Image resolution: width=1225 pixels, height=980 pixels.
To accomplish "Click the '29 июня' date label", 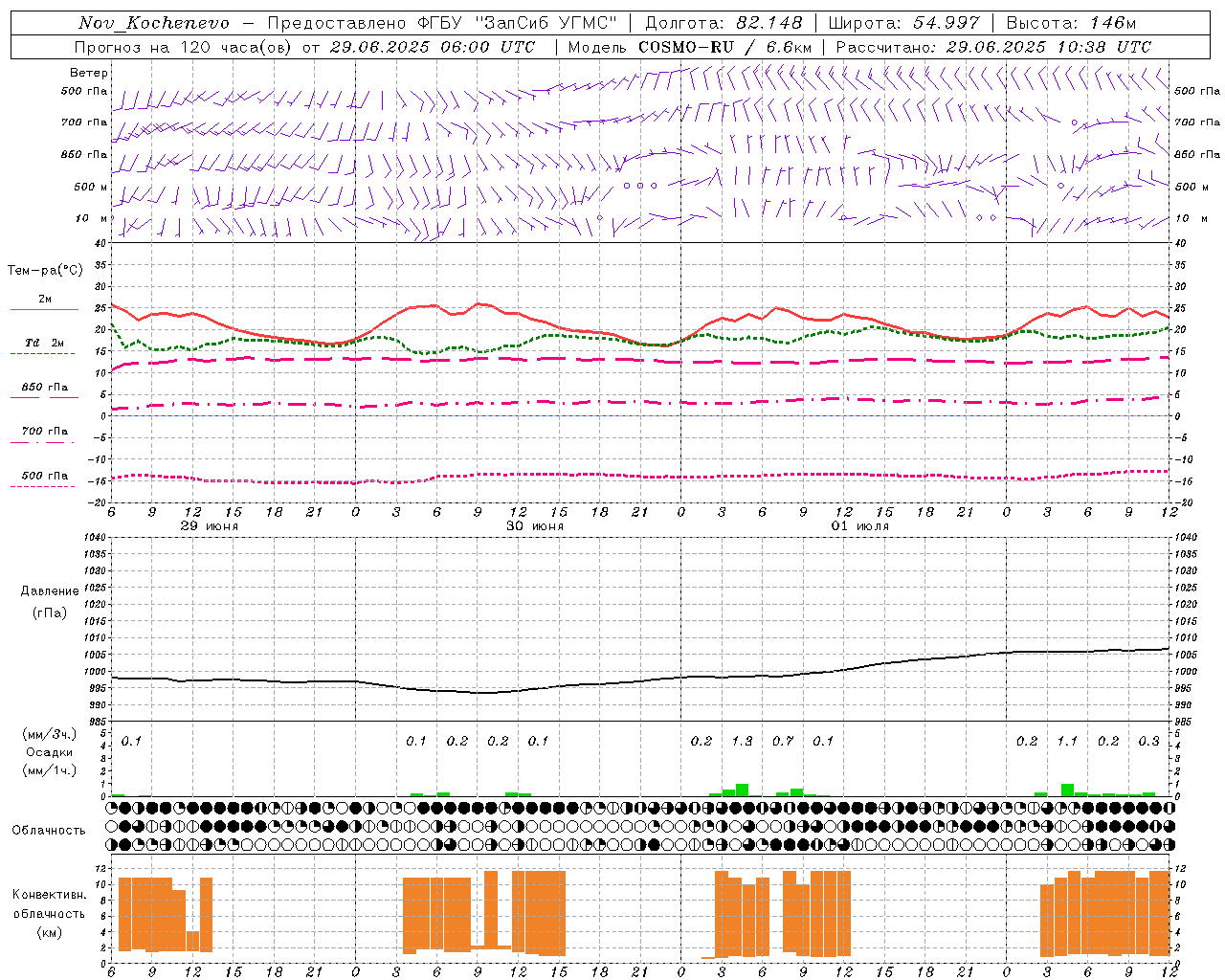I will pyautogui.click(x=210, y=526).
